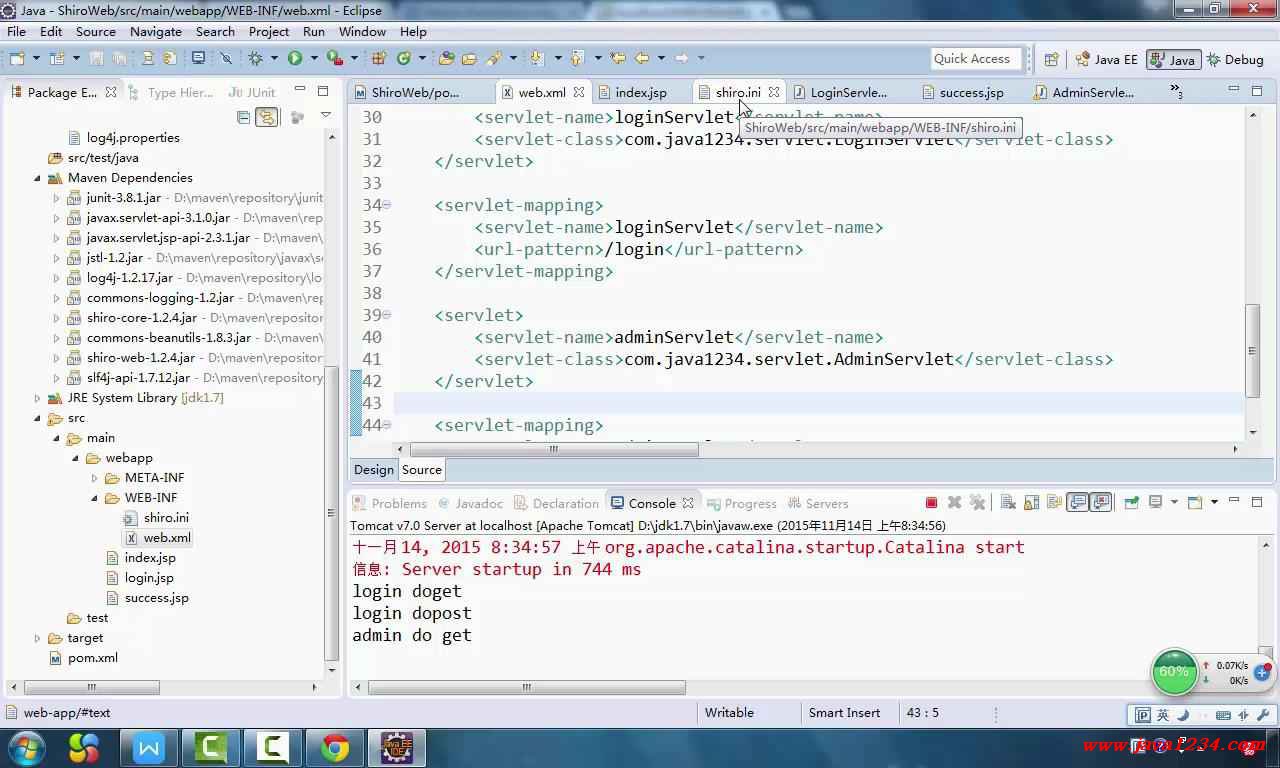Open Package Explorer view menu triangle

pos(326,116)
